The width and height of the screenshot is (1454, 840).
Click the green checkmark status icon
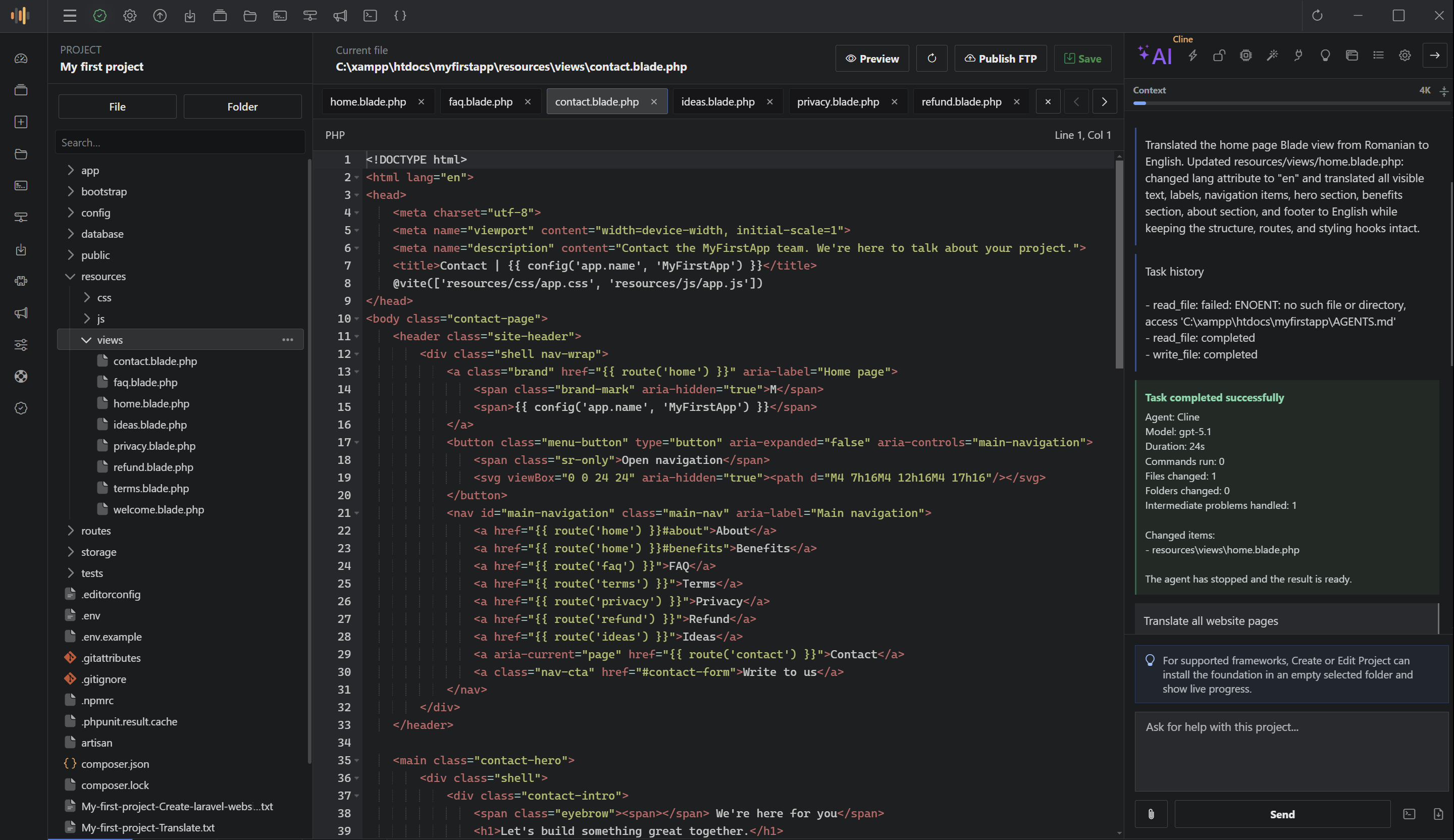100,16
